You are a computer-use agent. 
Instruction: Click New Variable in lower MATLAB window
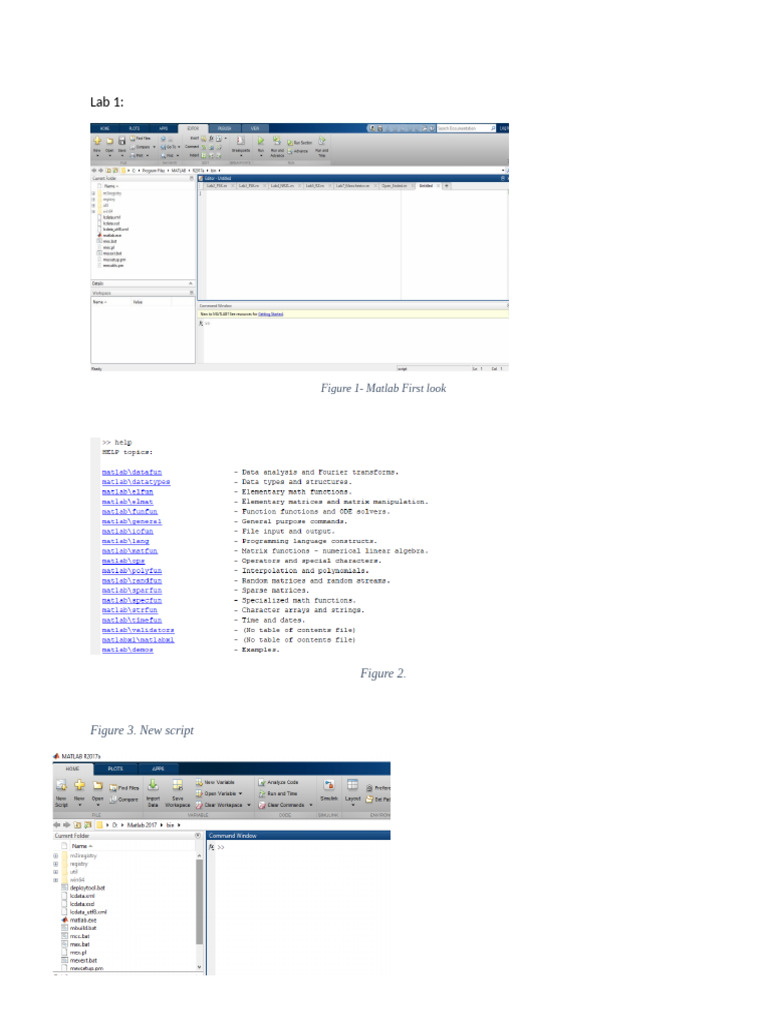pyautogui.click(x=215, y=782)
